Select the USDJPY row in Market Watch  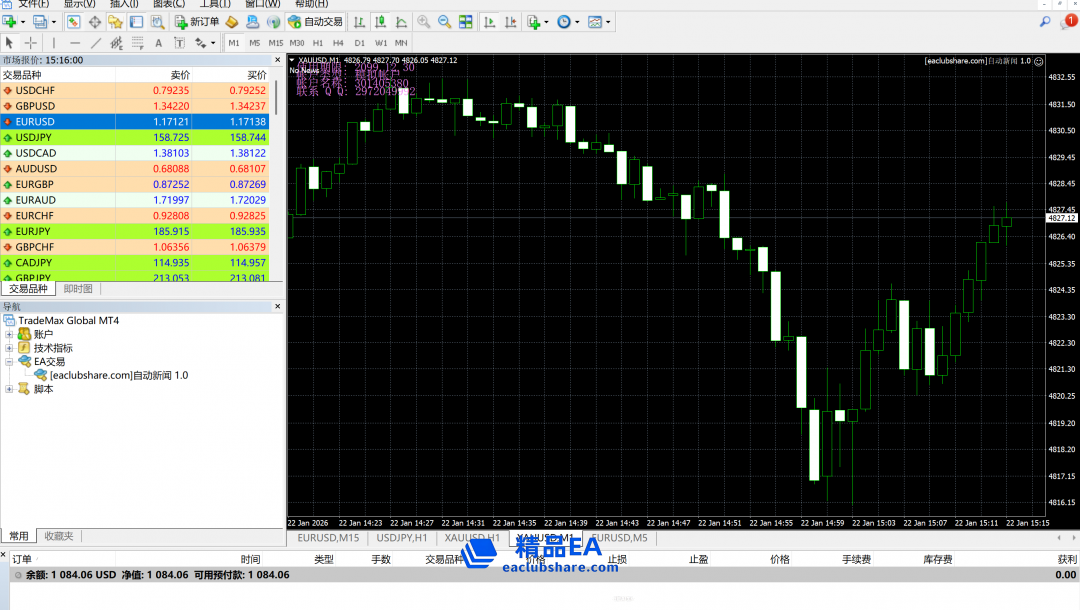point(34,137)
